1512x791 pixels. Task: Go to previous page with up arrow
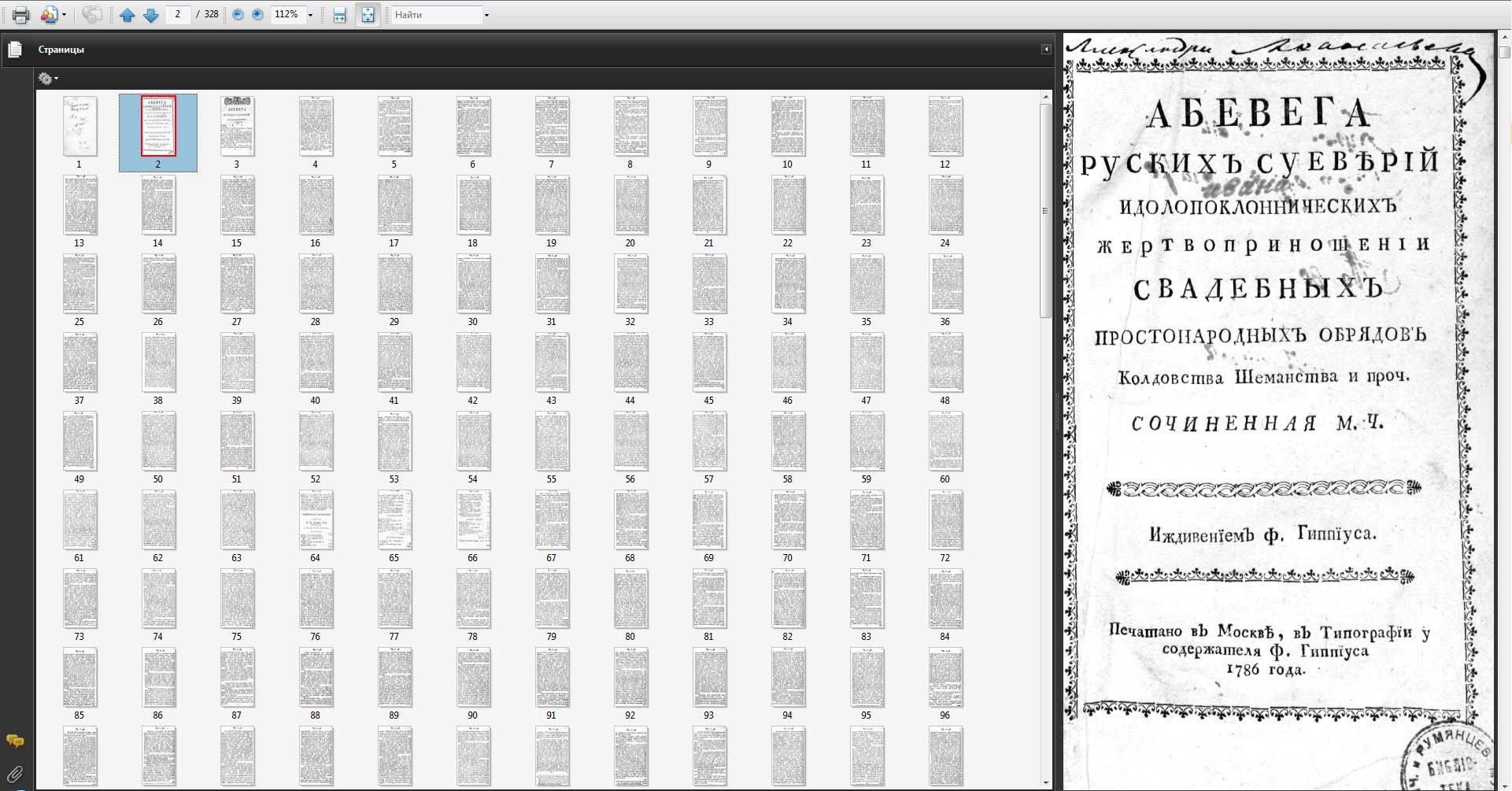tap(127, 15)
